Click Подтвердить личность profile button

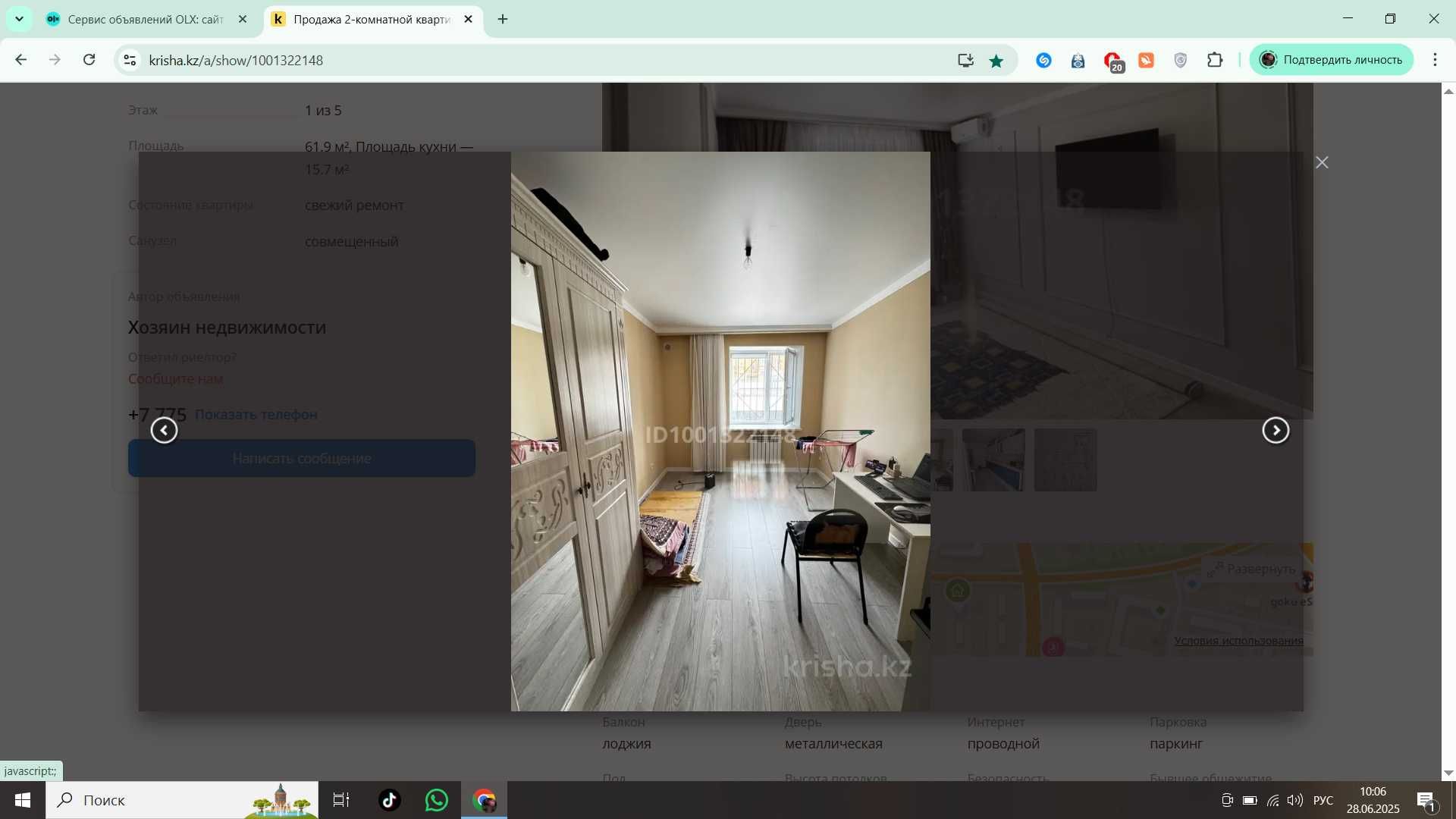1331,60
